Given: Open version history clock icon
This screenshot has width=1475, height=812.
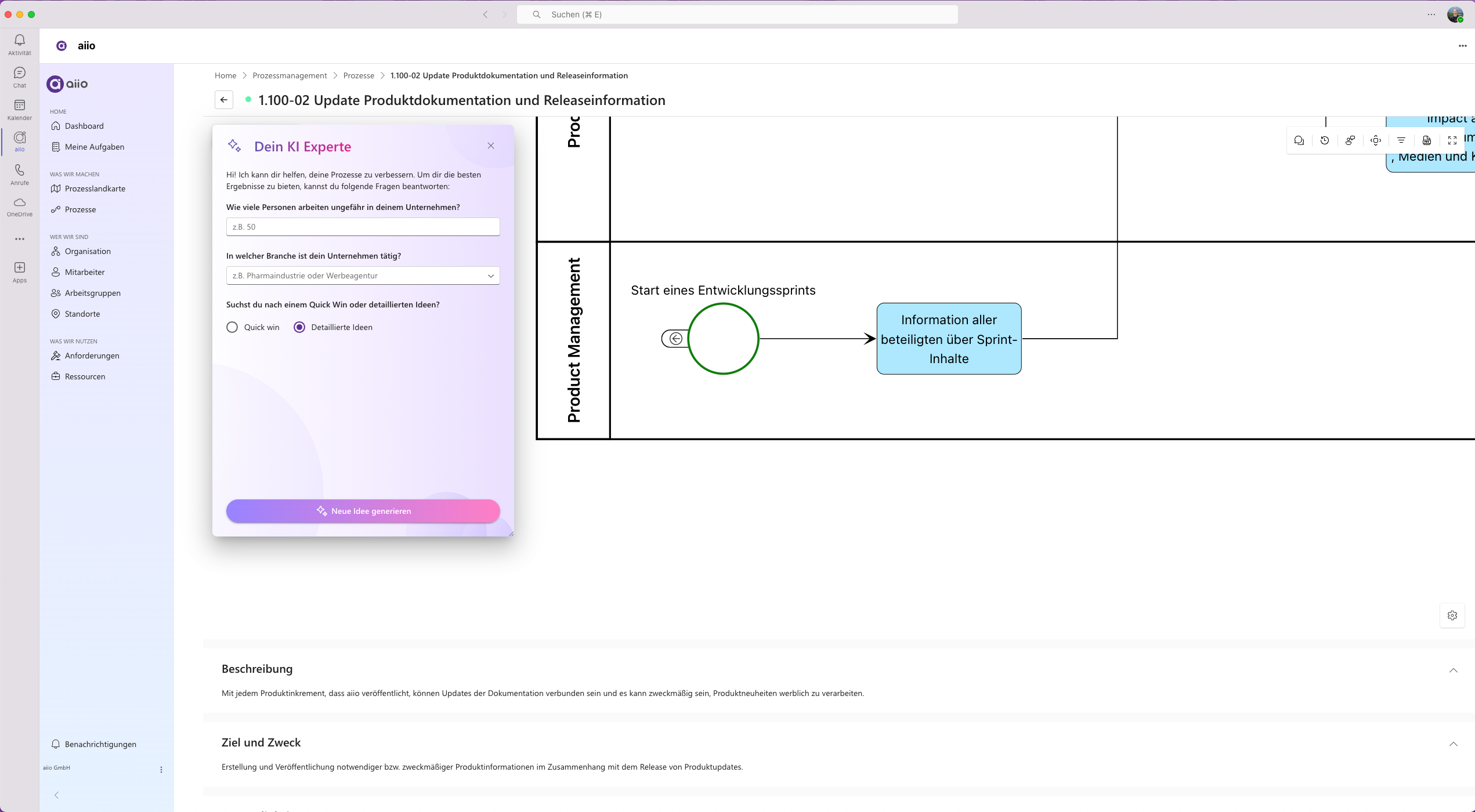Looking at the screenshot, I should pos(1325,140).
